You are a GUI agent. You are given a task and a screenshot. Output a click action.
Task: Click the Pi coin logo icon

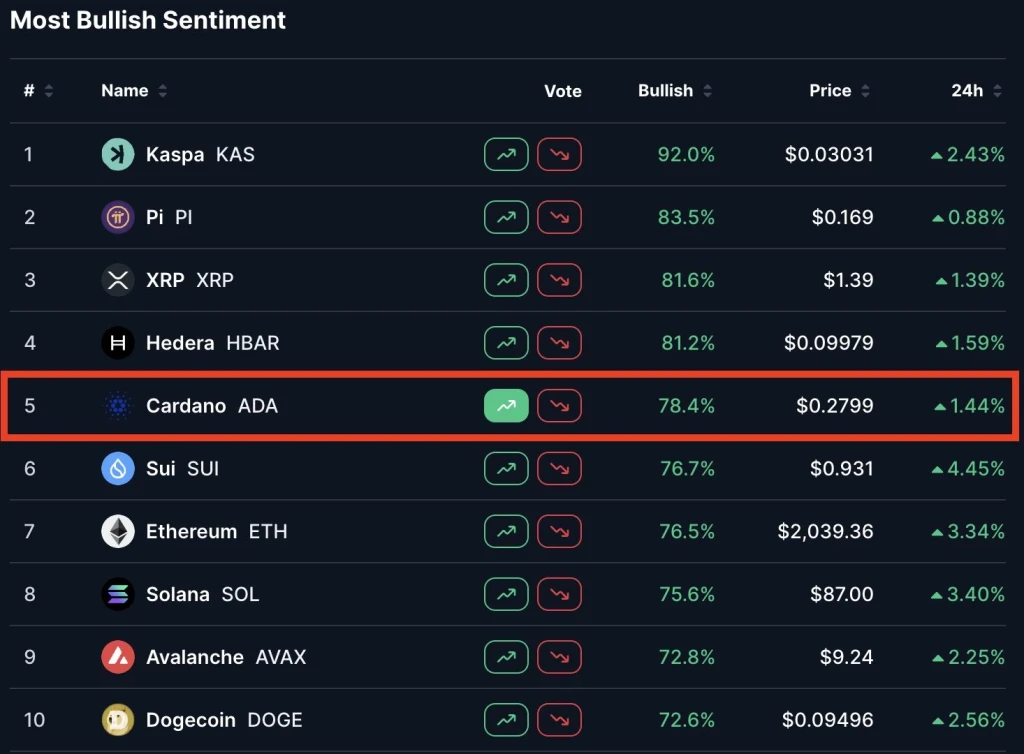pyautogui.click(x=118, y=217)
